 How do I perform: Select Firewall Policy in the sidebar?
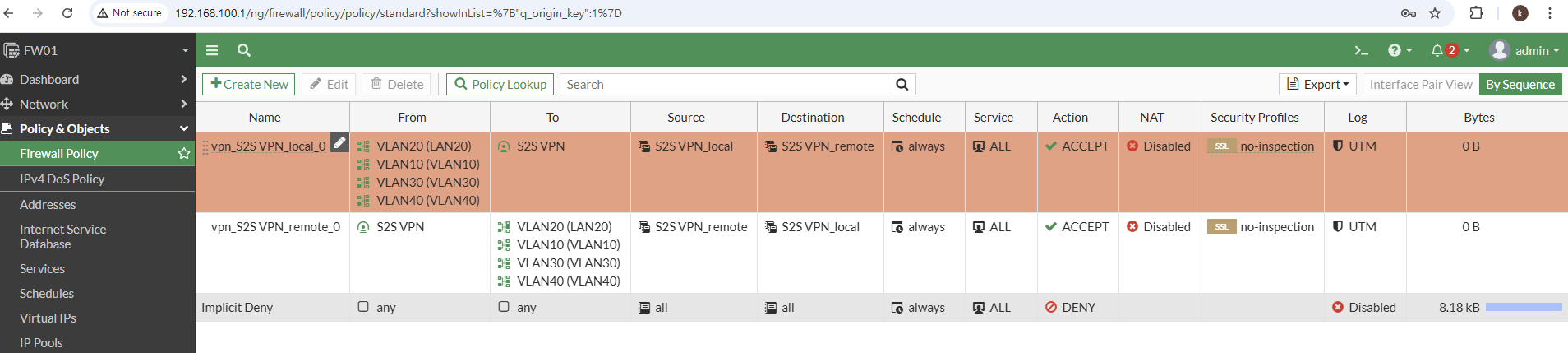click(59, 153)
